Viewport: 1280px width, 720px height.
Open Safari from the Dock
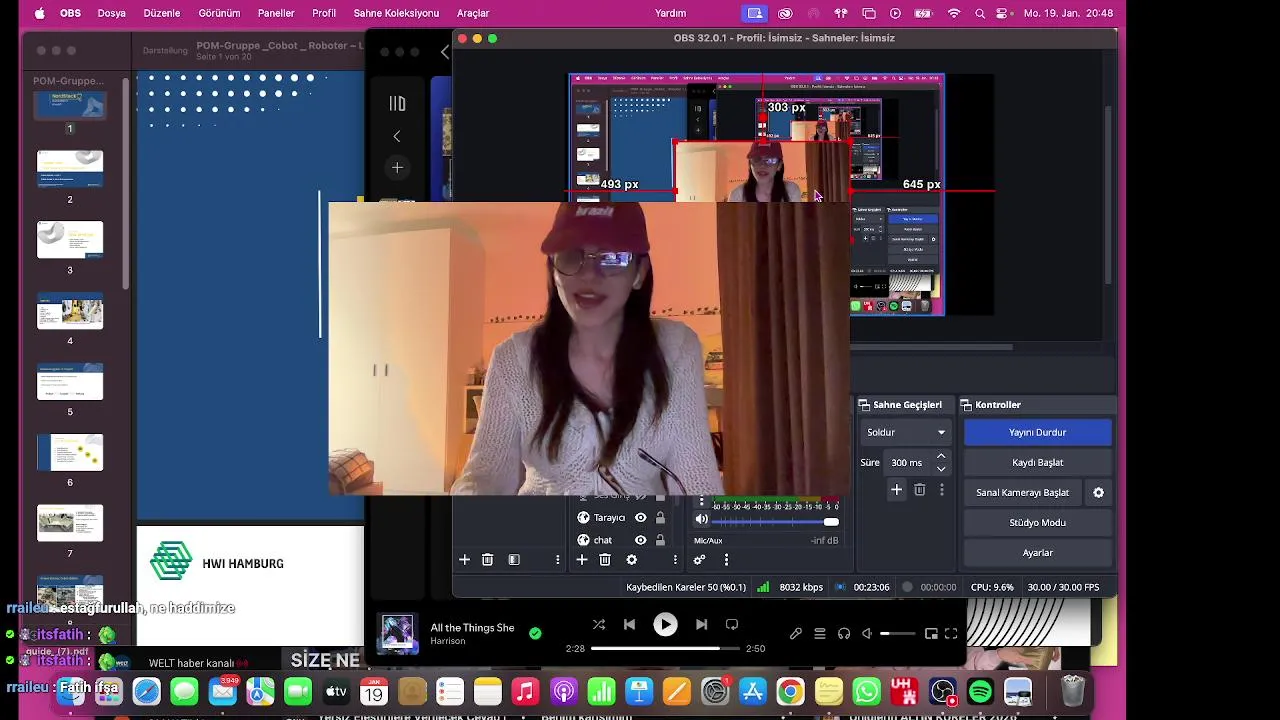coord(146,691)
